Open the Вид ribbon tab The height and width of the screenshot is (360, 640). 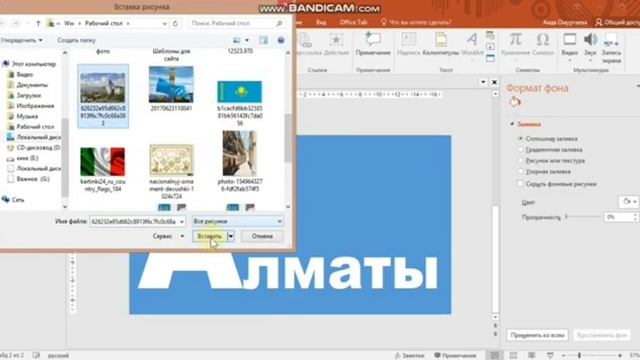click(x=321, y=22)
